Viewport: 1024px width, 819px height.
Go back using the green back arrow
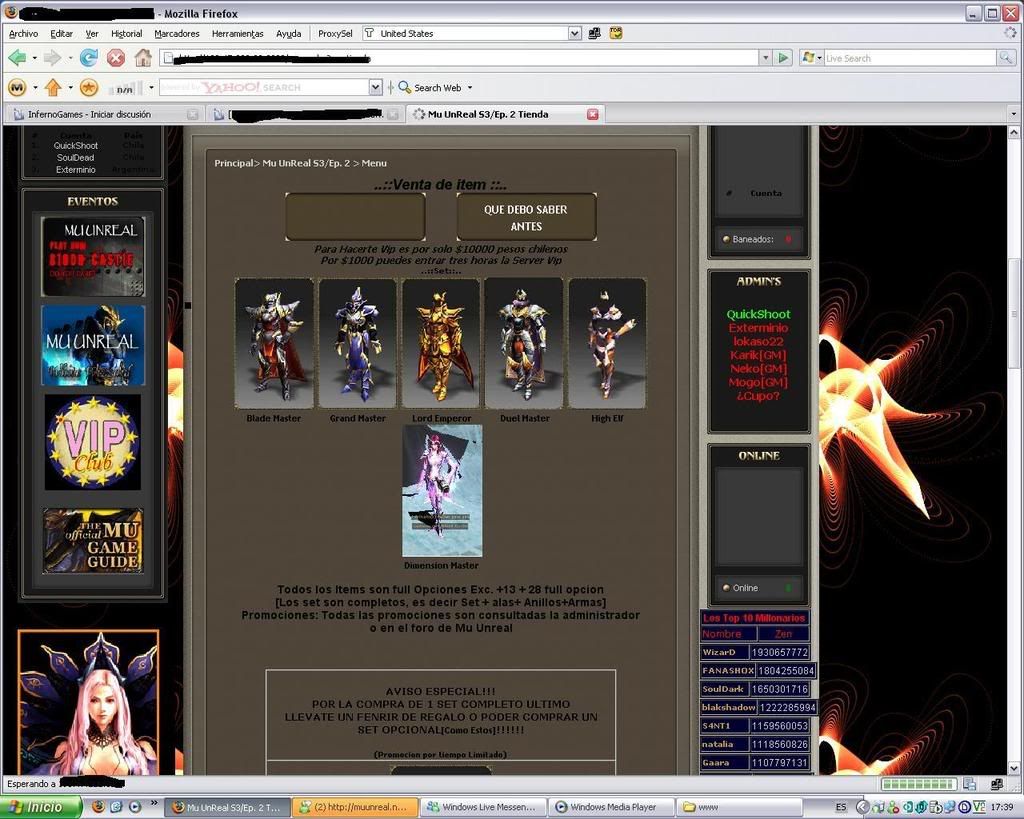pos(17,58)
